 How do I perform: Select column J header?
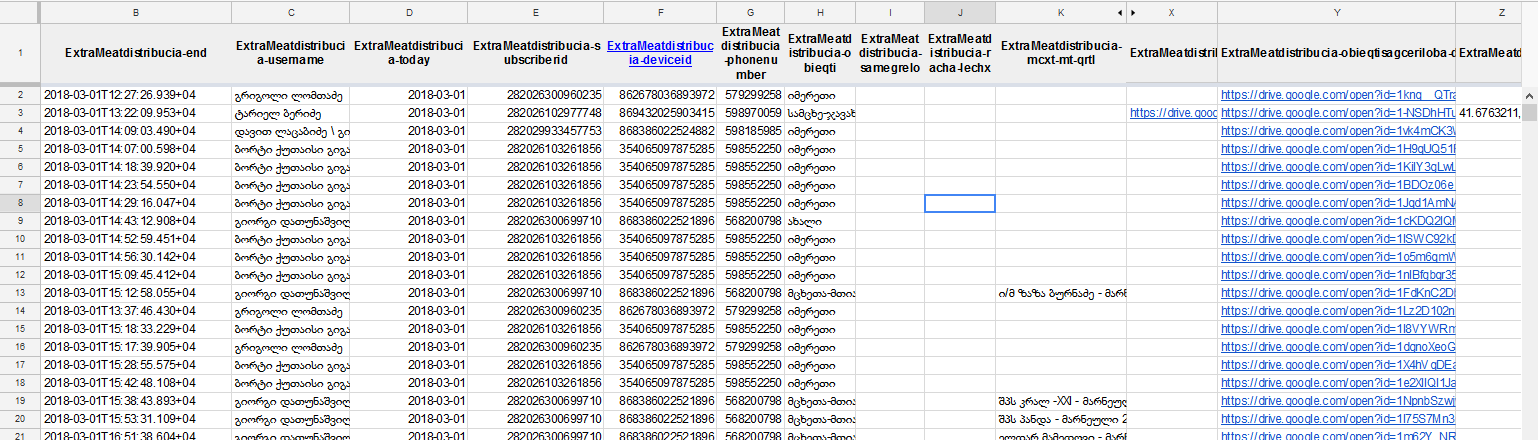click(x=960, y=12)
